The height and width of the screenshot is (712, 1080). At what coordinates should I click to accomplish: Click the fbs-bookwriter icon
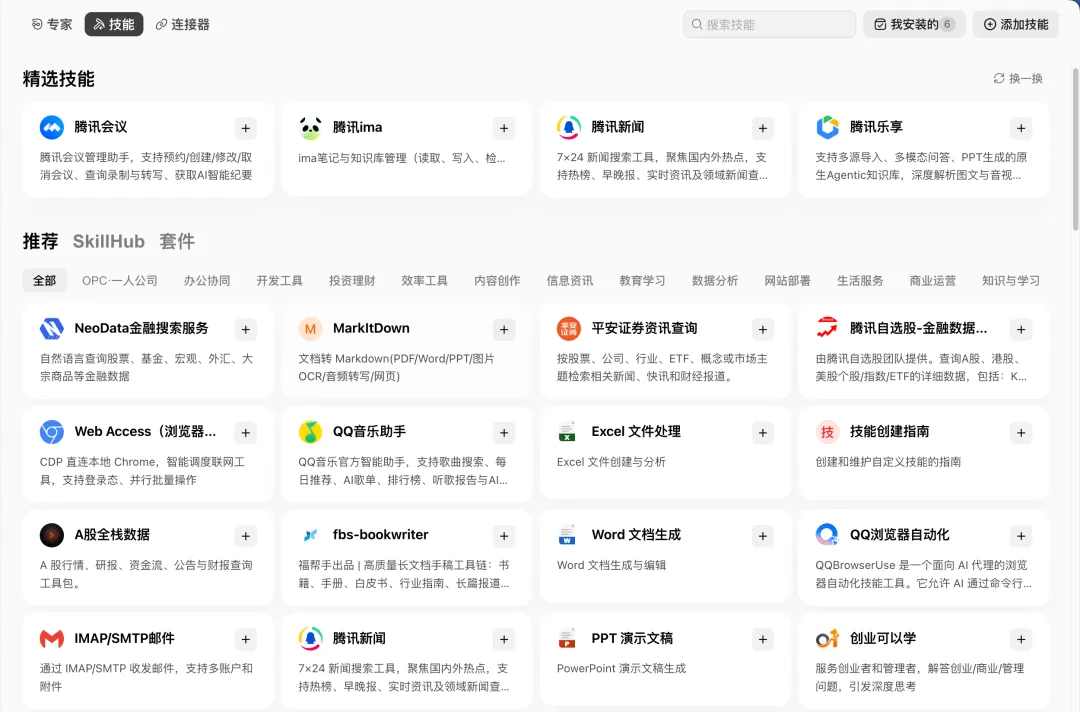pos(310,535)
